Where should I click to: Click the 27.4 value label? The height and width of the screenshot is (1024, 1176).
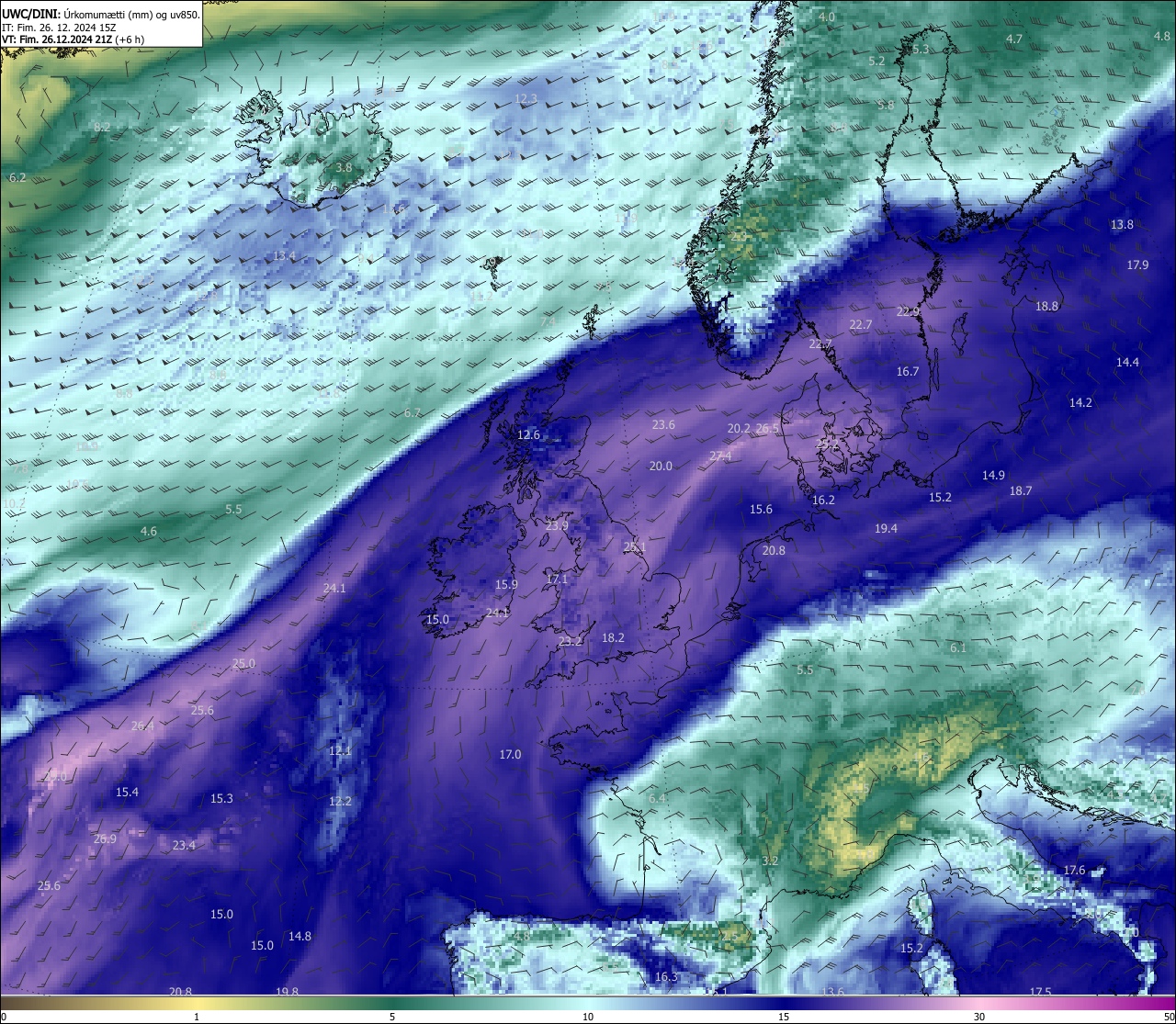(x=720, y=456)
